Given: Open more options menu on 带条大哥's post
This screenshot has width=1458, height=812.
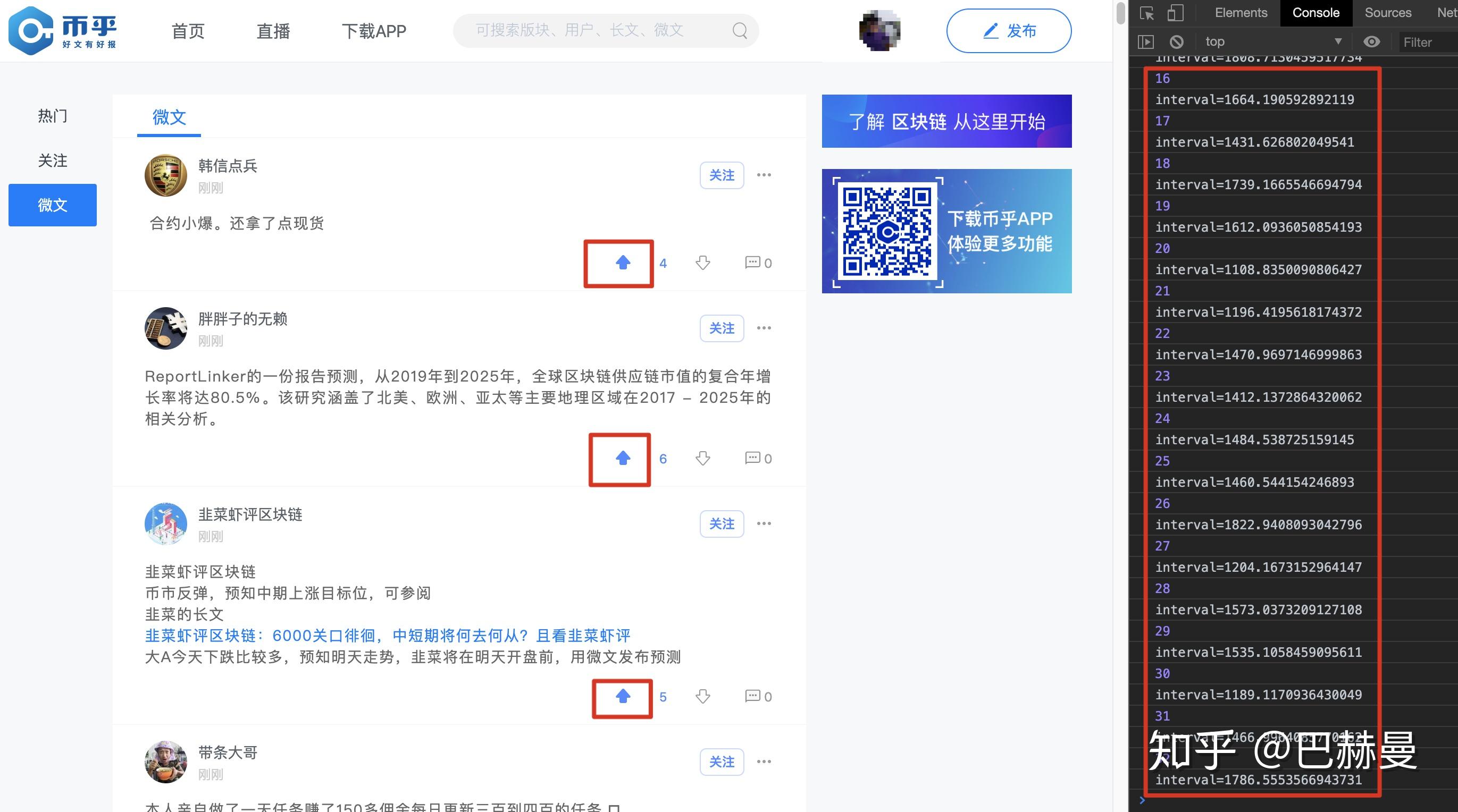Looking at the screenshot, I should [x=764, y=762].
